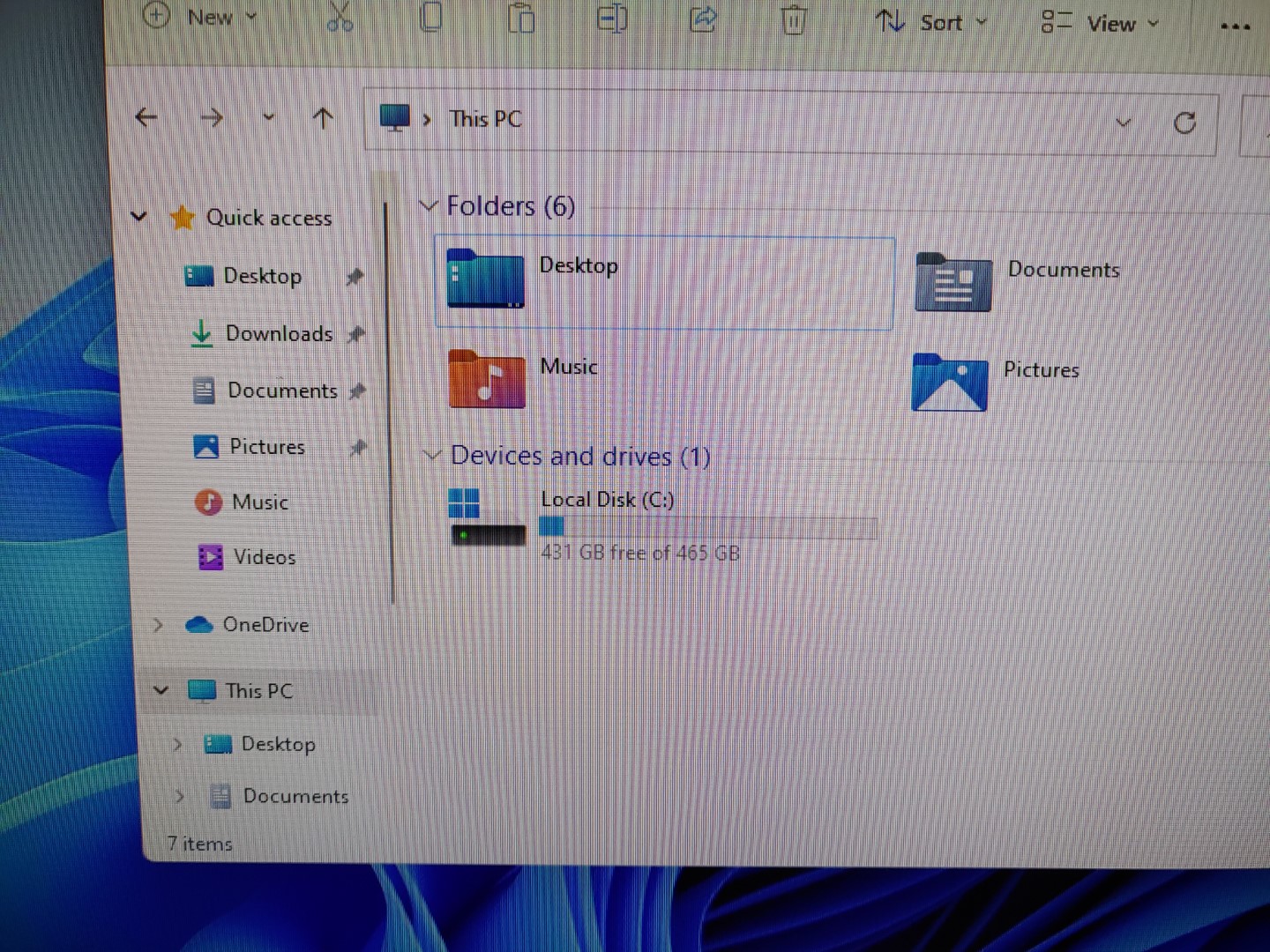This screenshot has height=952, width=1270.
Task: Collapse the Folders (6) group
Action: 429,206
